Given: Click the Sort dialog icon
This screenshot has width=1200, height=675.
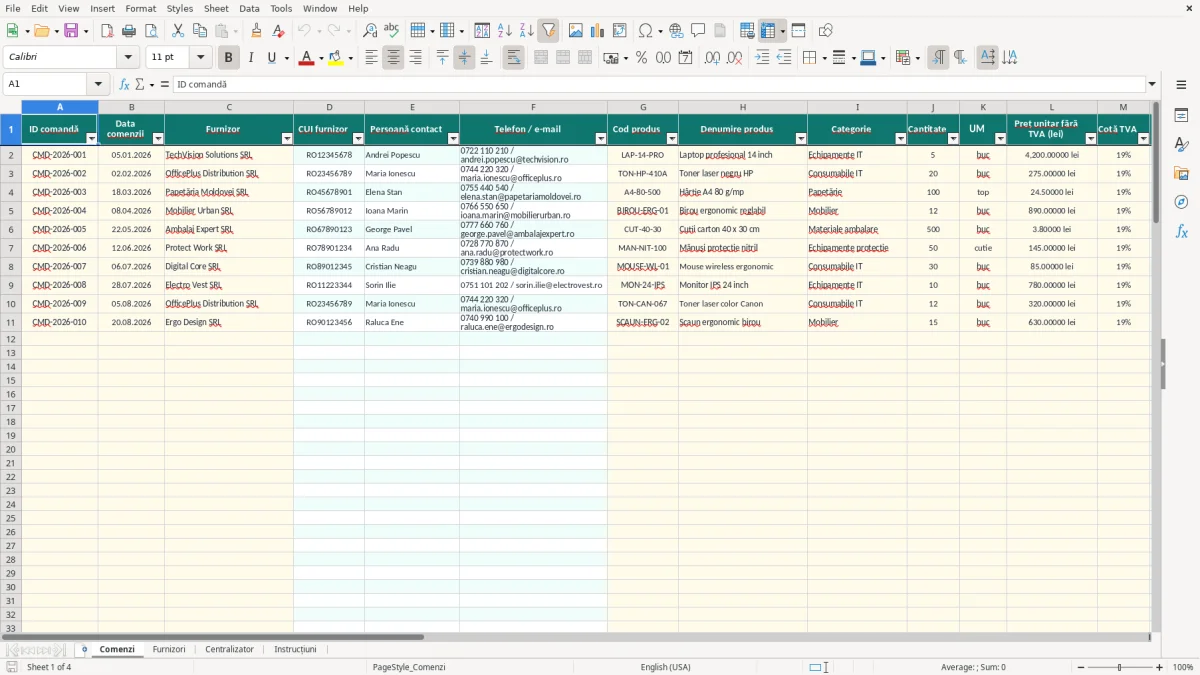Looking at the screenshot, I should pyautogui.click(x=482, y=31).
